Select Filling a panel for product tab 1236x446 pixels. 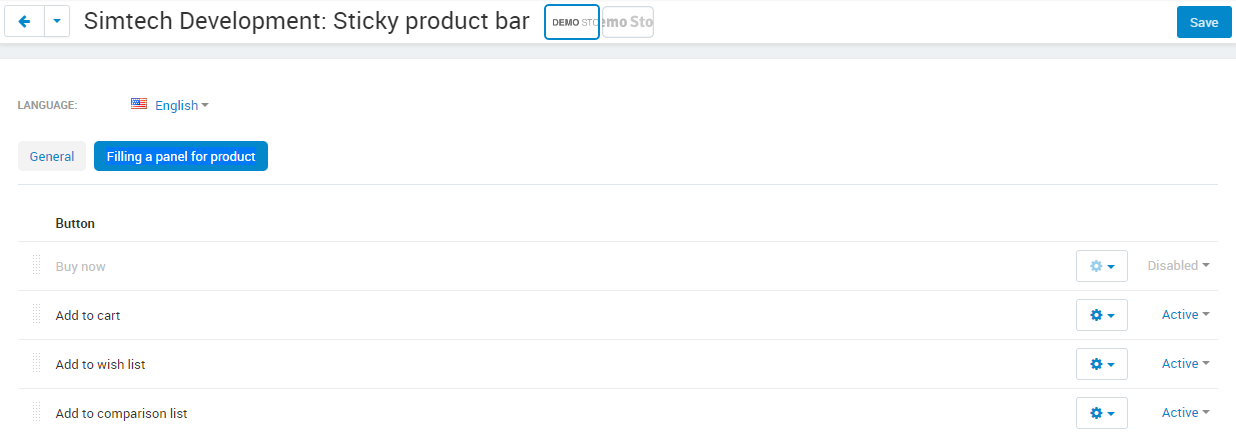tap(181, 156)
